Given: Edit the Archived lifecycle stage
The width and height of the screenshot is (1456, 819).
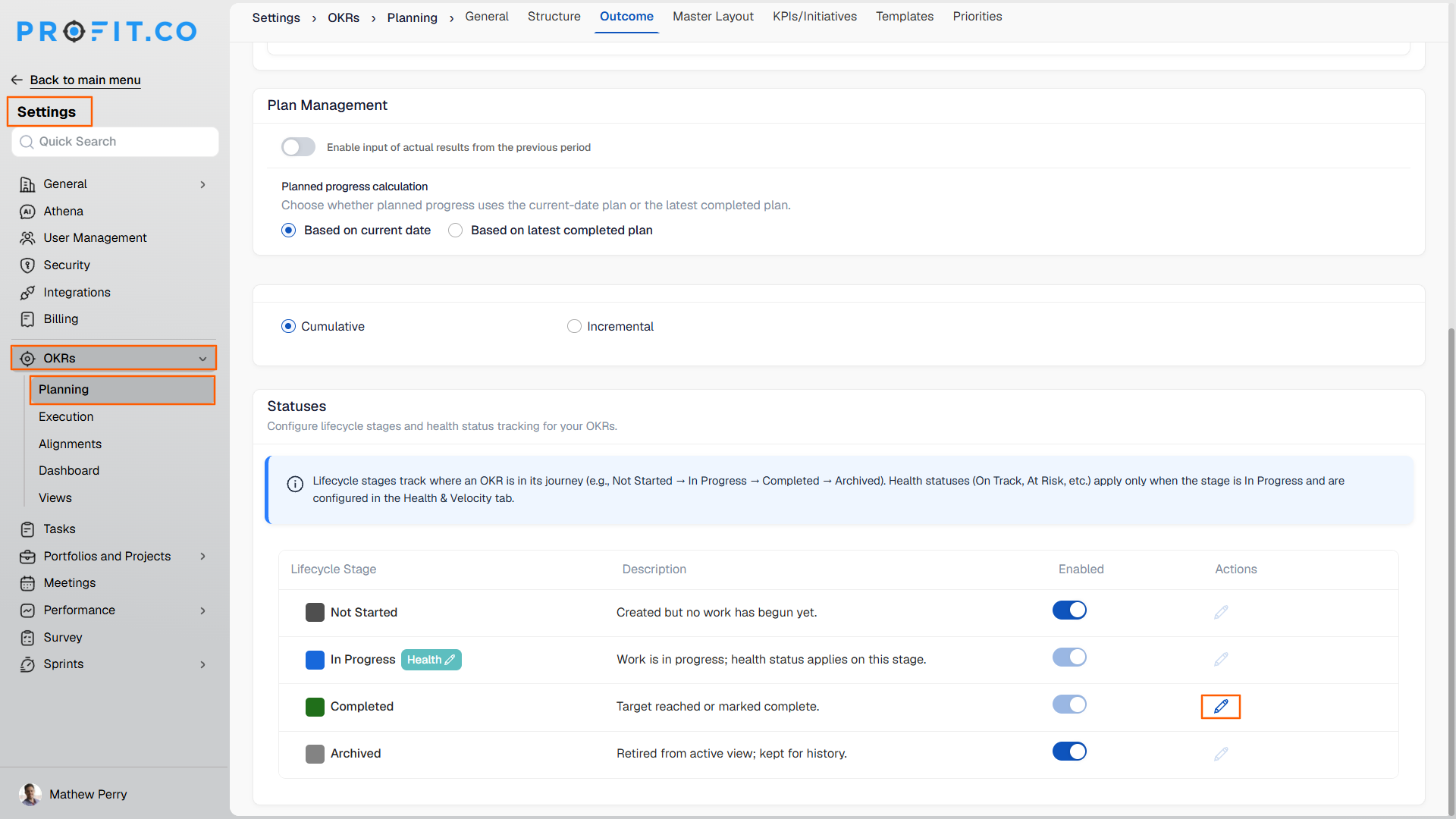Looking at the screenshot, I should pyautogui.click(x=1221, y=754).
